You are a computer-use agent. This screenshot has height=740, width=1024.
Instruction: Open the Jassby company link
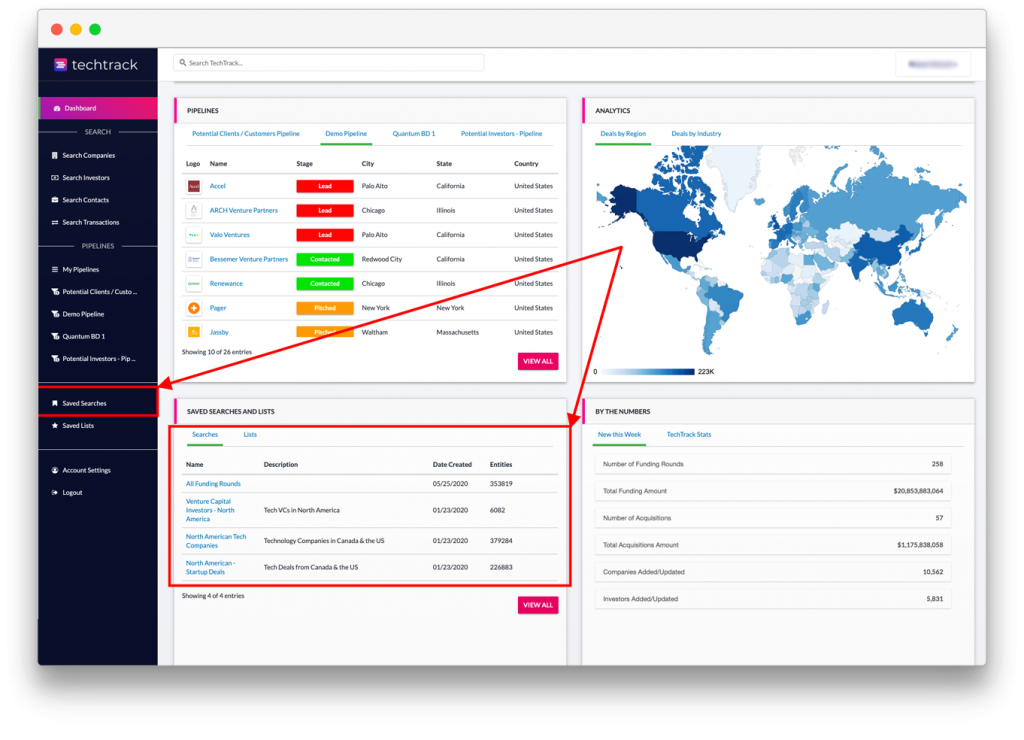tap(219, 332)
